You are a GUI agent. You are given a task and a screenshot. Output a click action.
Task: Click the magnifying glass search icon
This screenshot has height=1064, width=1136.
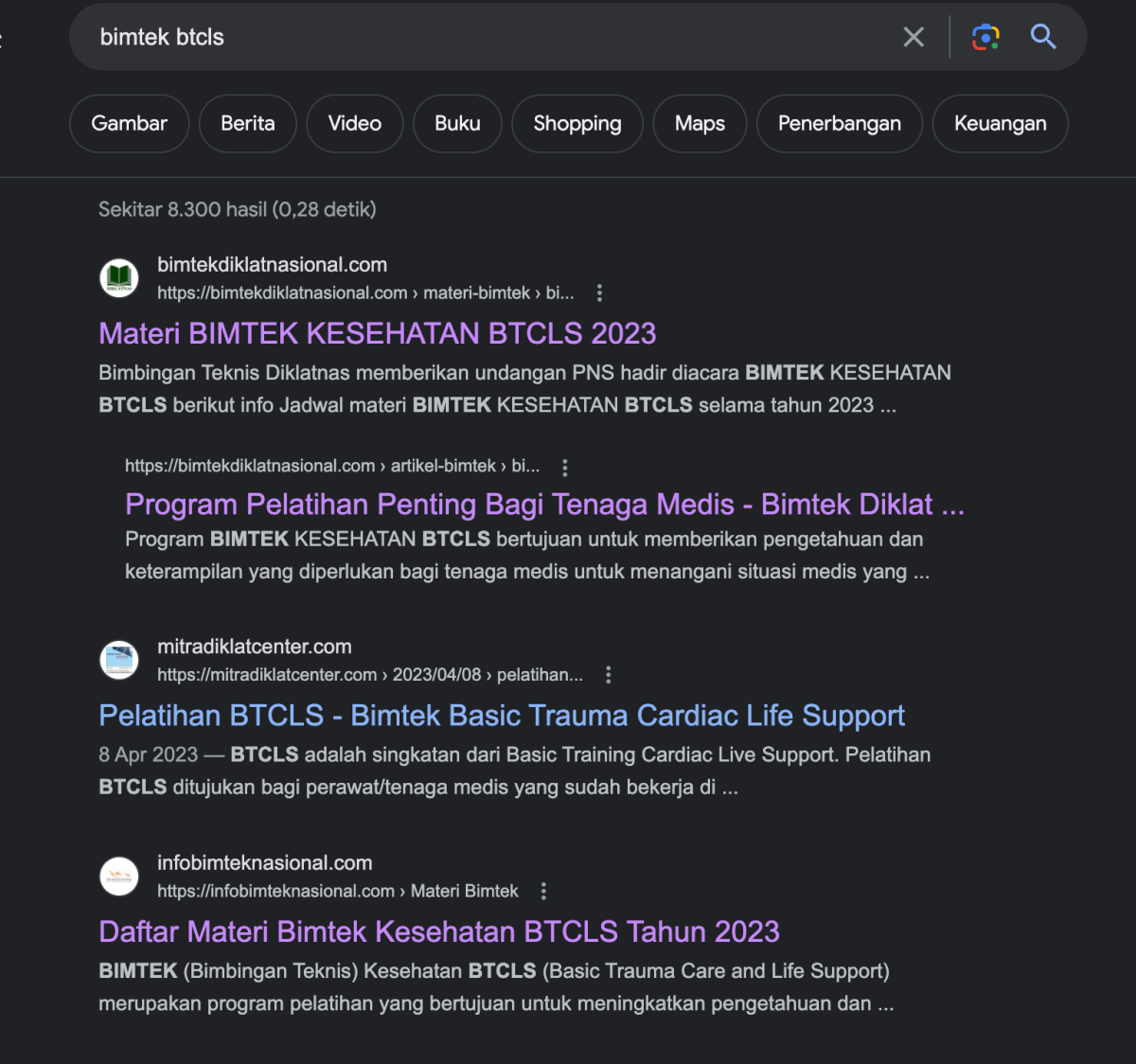[1043, 37]
